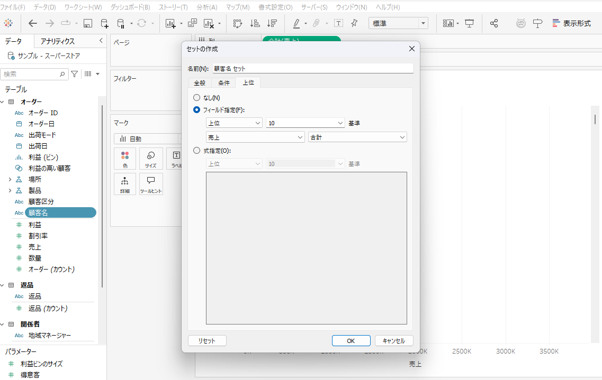
Task: Toggle mark labels with the T icon
Action: 338,23
